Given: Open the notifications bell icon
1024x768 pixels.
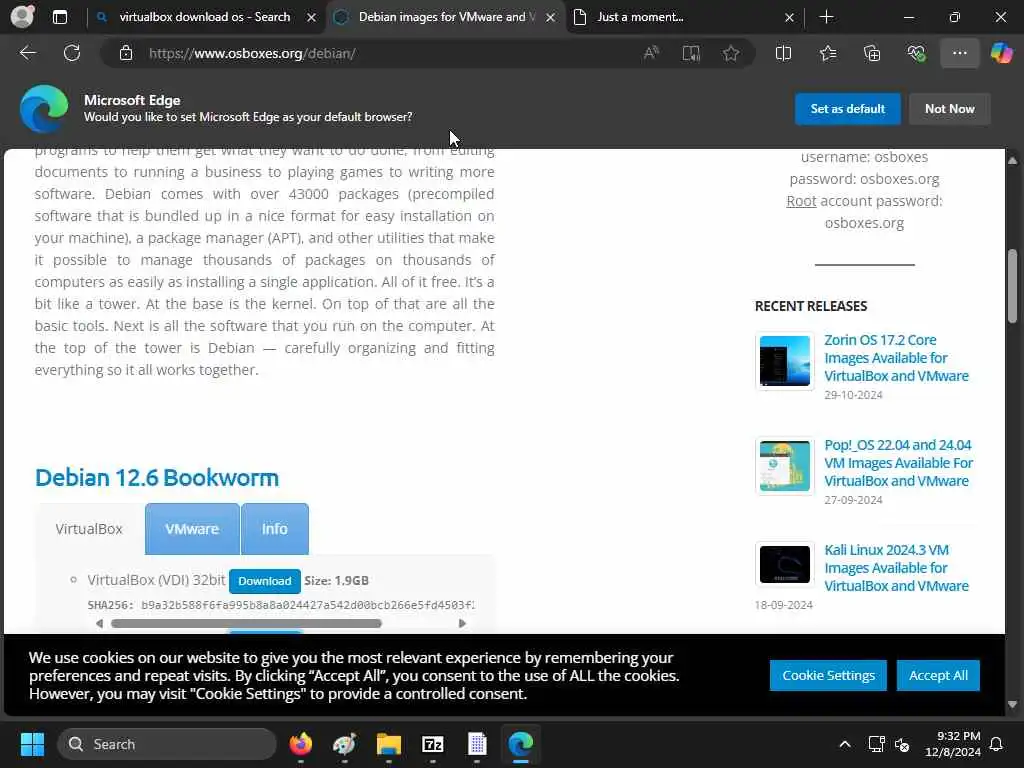Looking at the screenshot, I should pyautogui.click(x=996, y=744).
